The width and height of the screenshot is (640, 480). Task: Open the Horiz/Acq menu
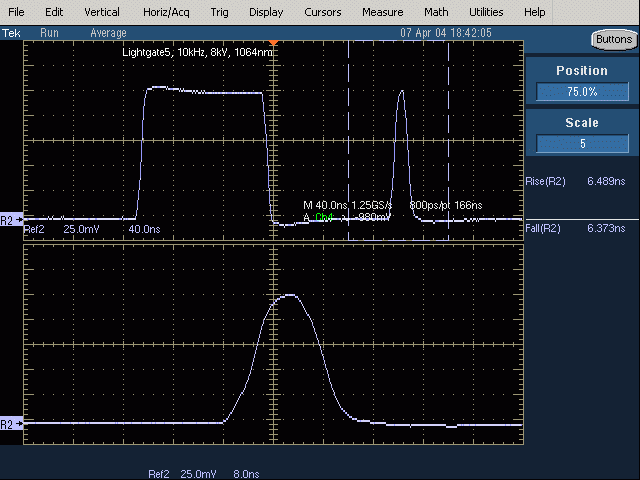166,13
